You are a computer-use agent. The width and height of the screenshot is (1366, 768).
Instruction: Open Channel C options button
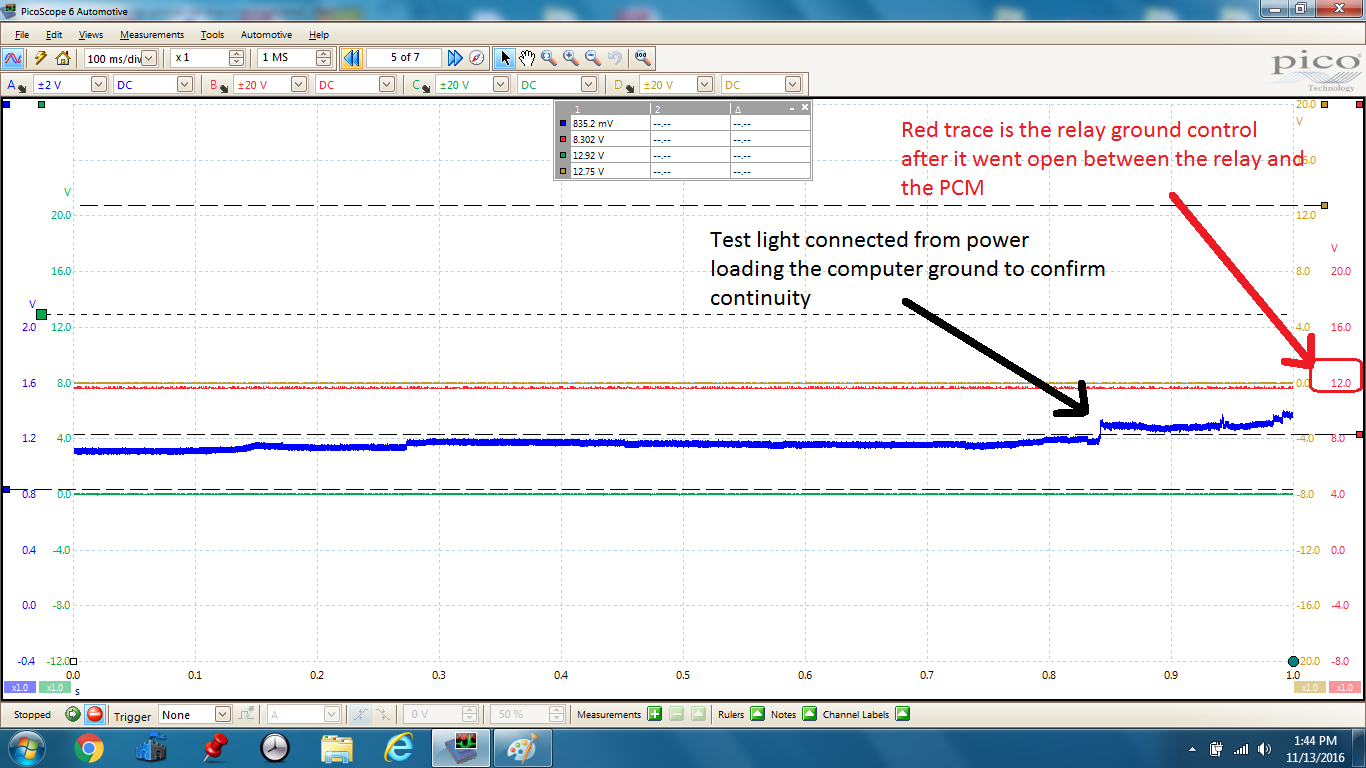click(x=420, y=85)
